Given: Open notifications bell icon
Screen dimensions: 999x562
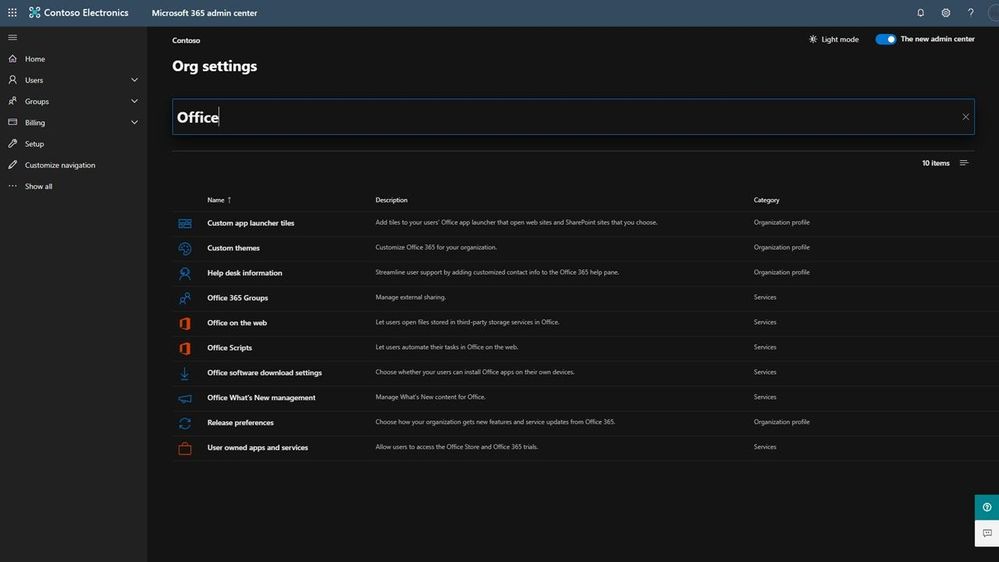Looking at the screenshot, I should [x=921, y=13].
